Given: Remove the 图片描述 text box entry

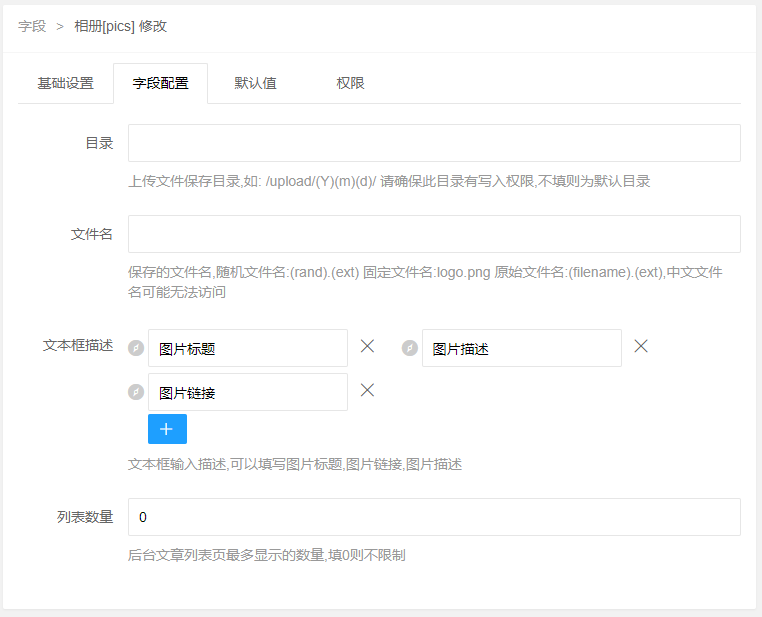Looking at the screenshot, I should click(641, 346).
